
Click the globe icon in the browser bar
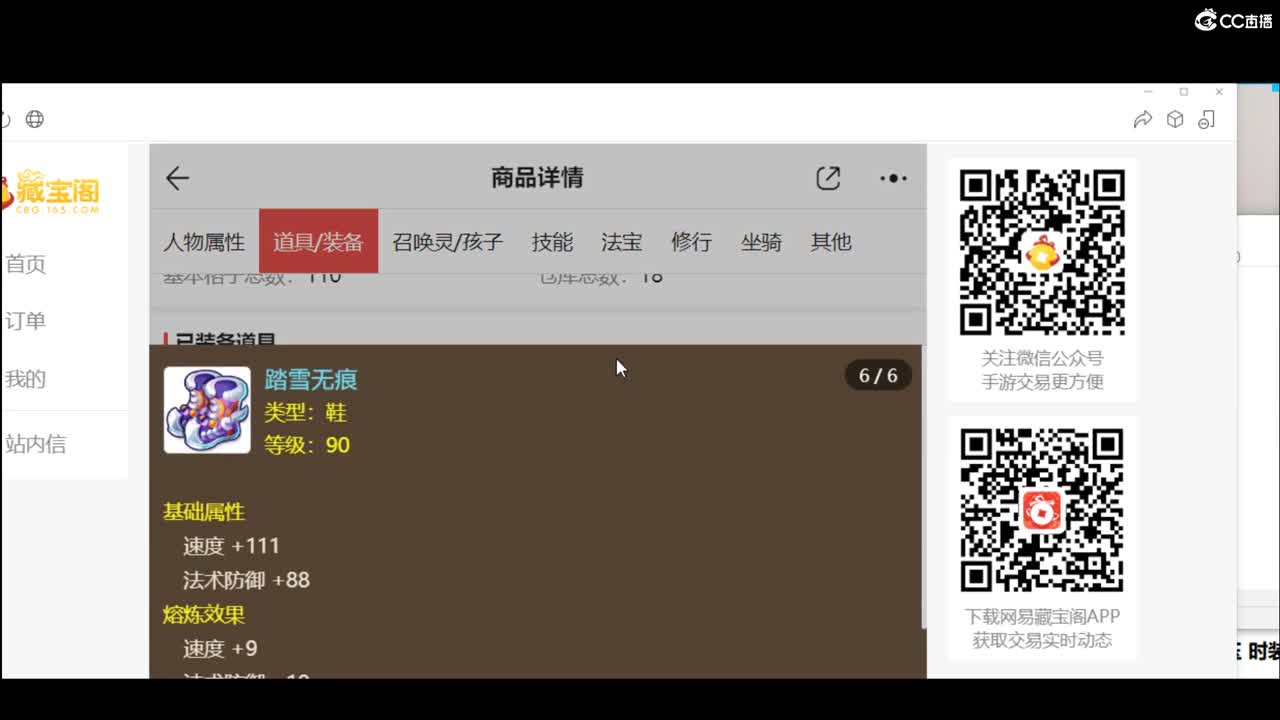(35, 119)
